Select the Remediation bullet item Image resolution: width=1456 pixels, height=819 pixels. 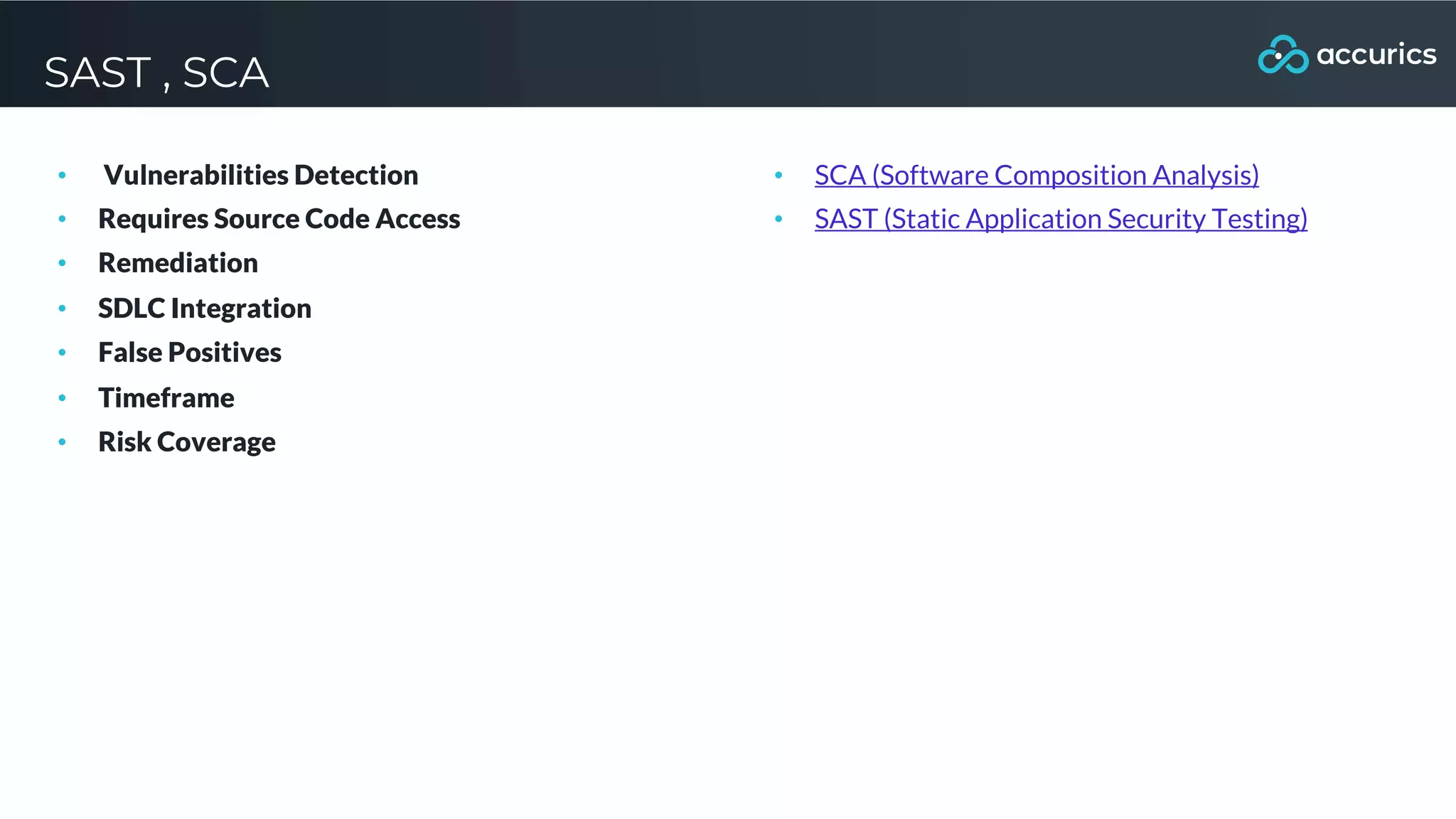click(178, 263)
